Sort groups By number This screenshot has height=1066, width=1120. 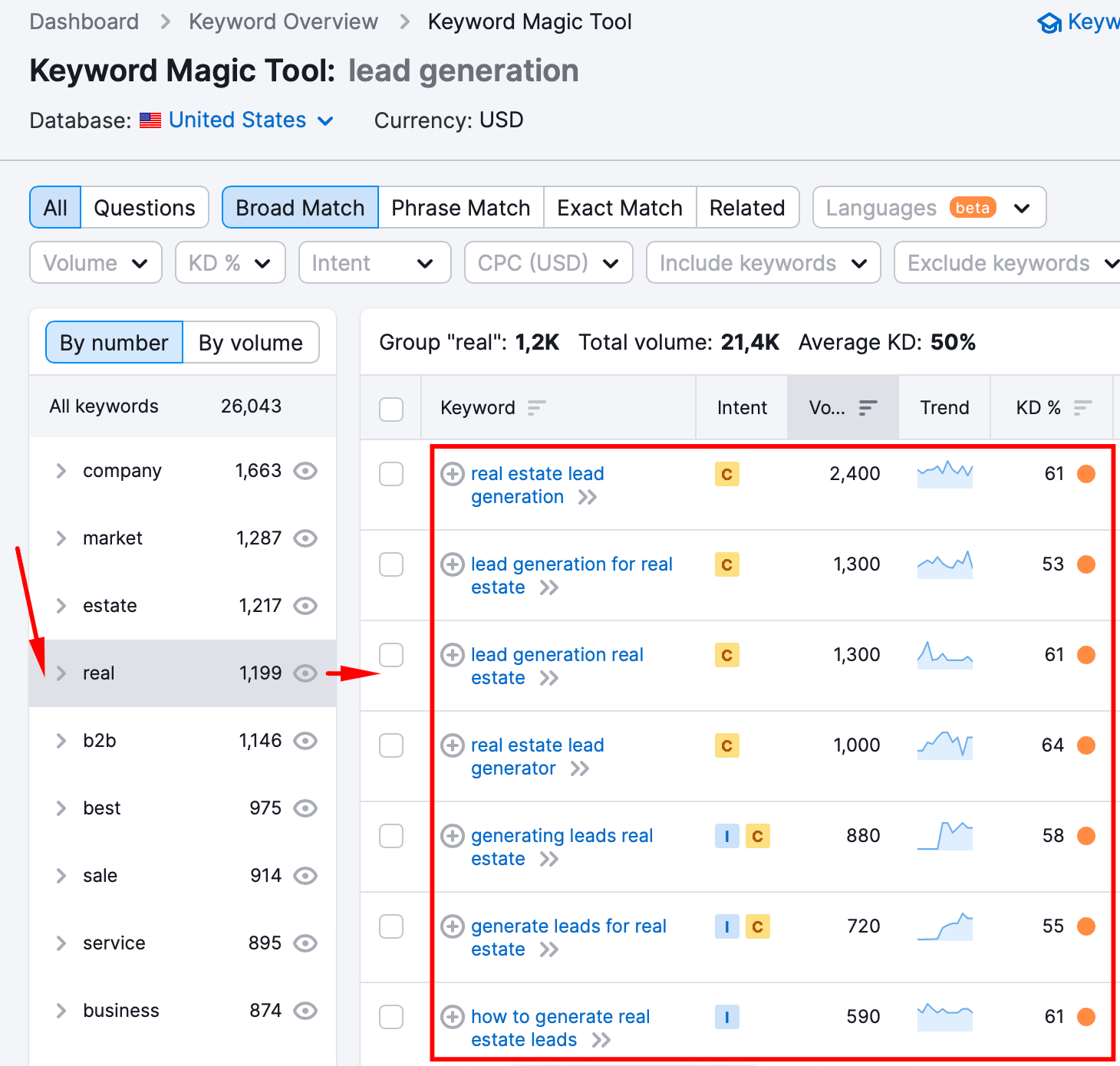(x=114, y=343)
